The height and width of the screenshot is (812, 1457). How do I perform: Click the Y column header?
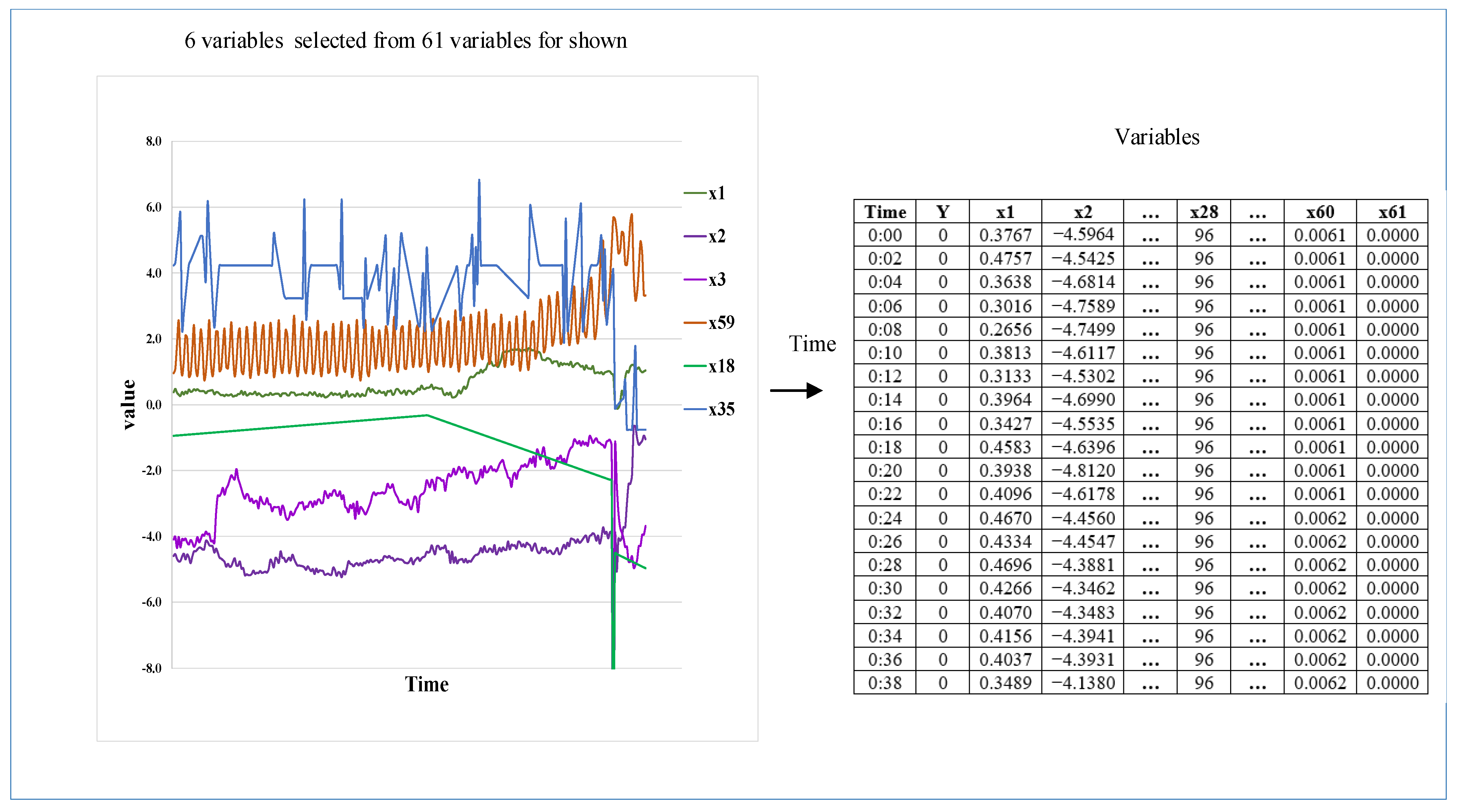[942, 212]
